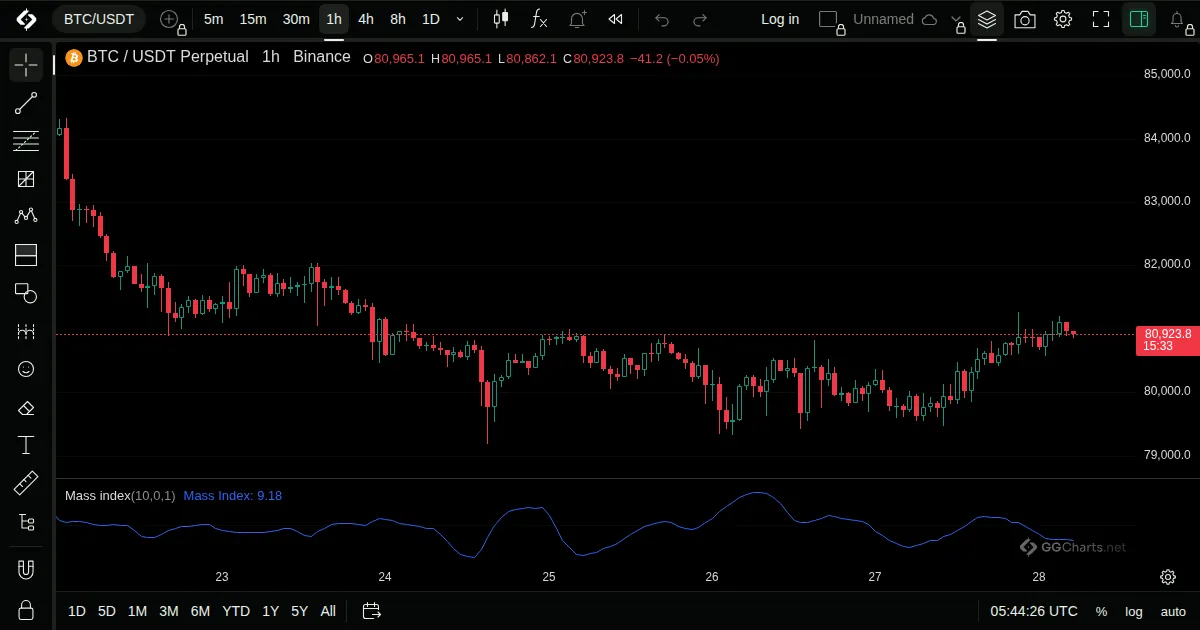Viewport: 1200px width, 630px height.
Task: Expand the layout save dropdown arrow
Action: [x=958, y=20]
